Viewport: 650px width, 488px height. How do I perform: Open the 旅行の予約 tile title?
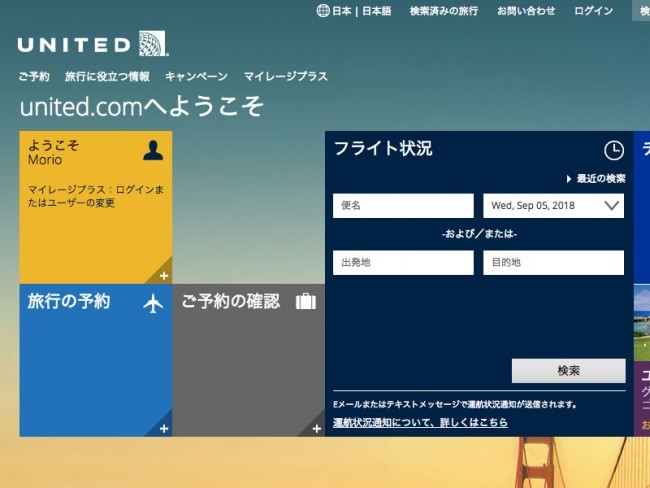[x=69, y=301]
